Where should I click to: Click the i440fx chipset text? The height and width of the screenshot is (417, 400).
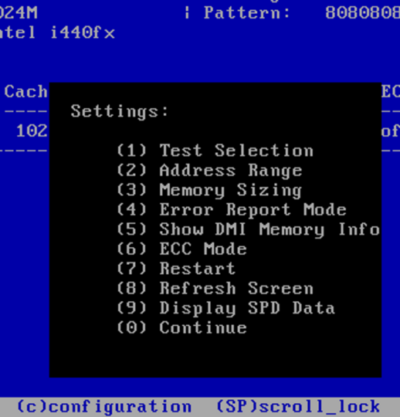click(x=83, y=33)
